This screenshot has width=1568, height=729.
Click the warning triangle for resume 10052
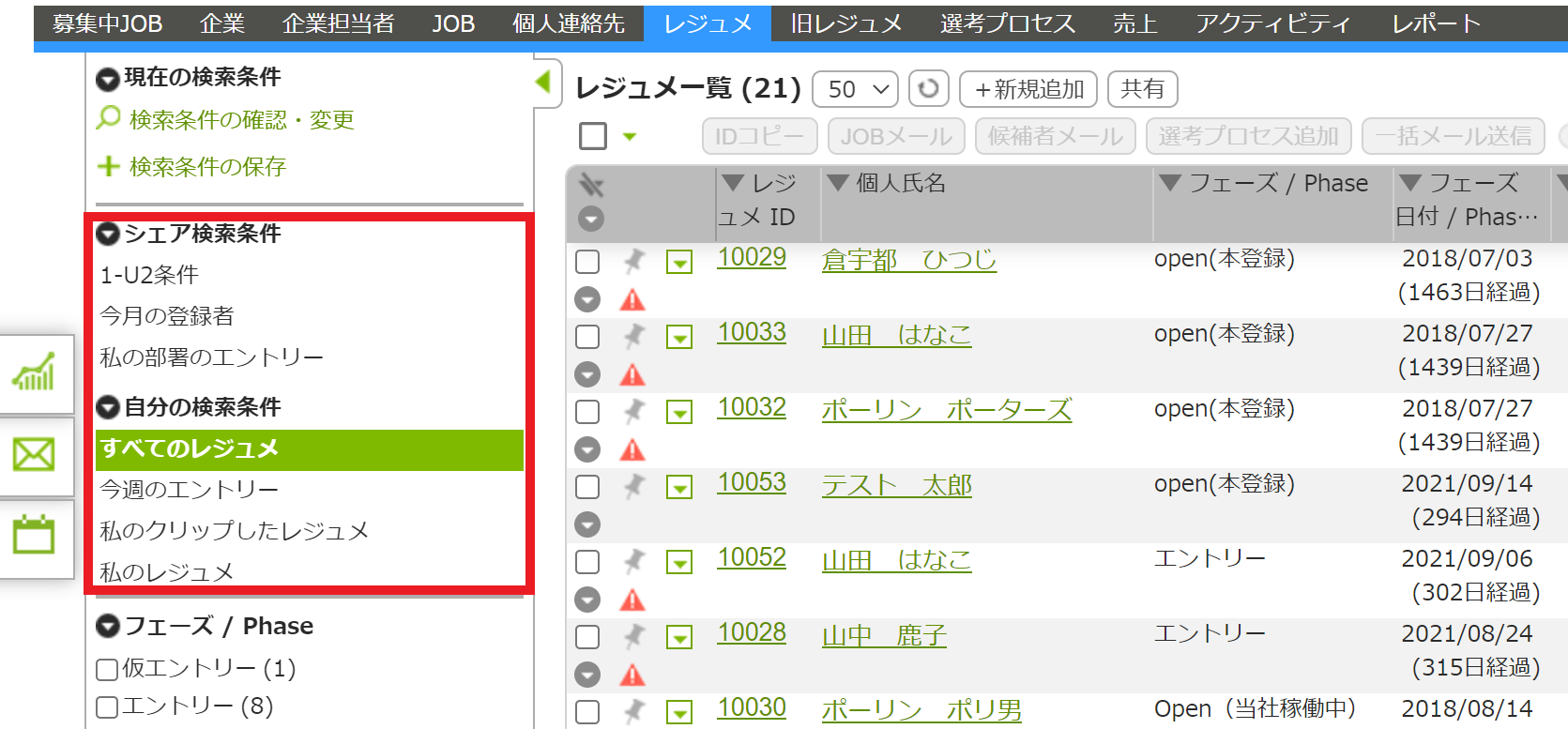click(633, 600)
